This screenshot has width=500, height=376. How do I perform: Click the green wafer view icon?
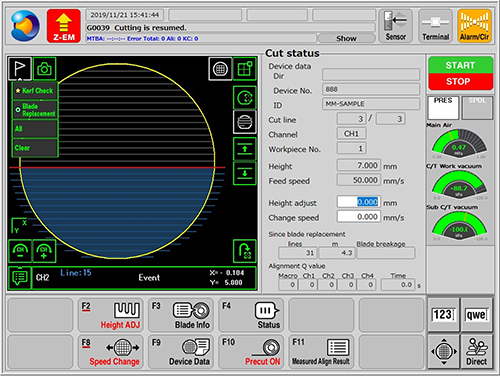coord(245,98)
